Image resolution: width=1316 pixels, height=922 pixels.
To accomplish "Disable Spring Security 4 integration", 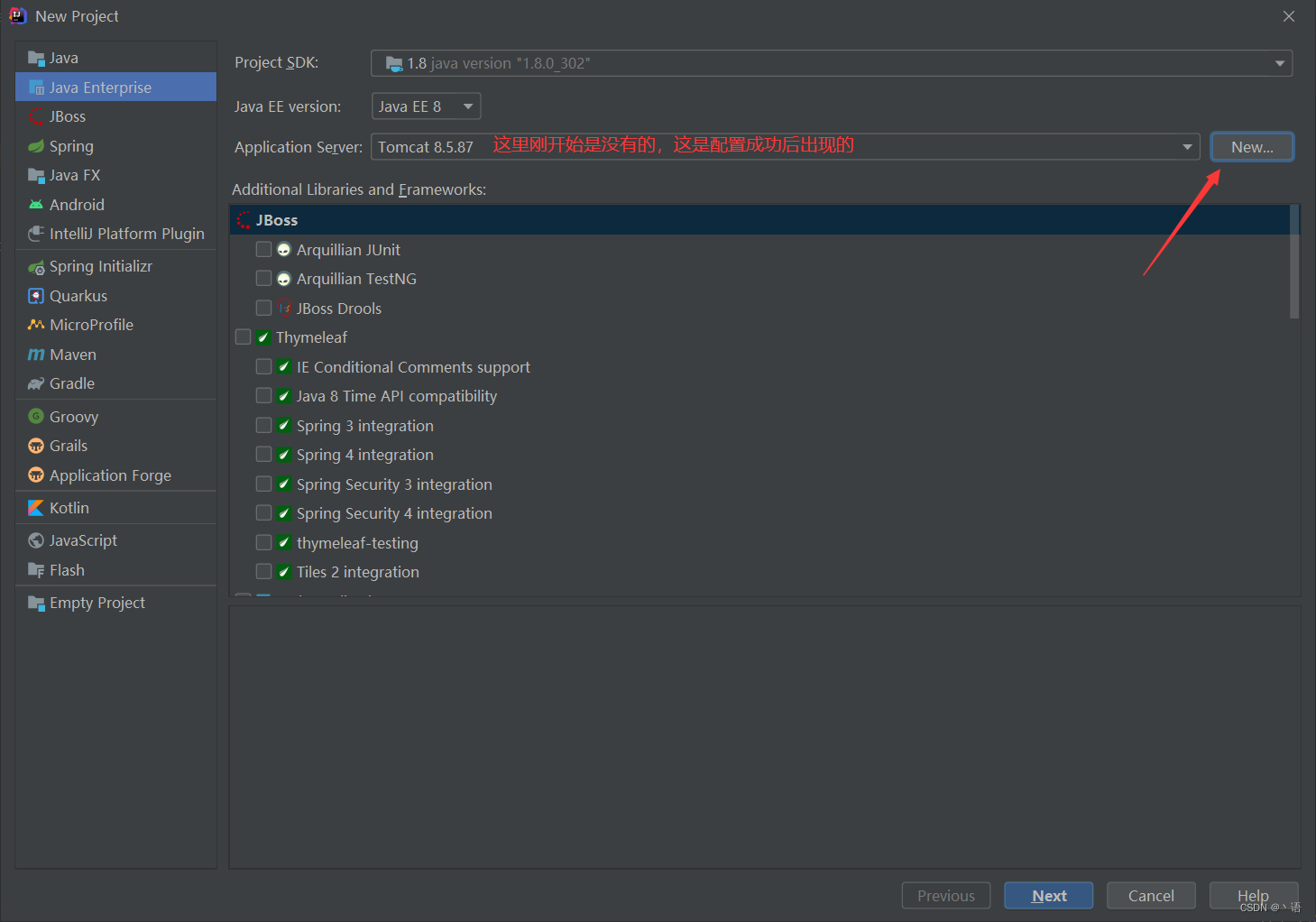I will pos(263,512).
